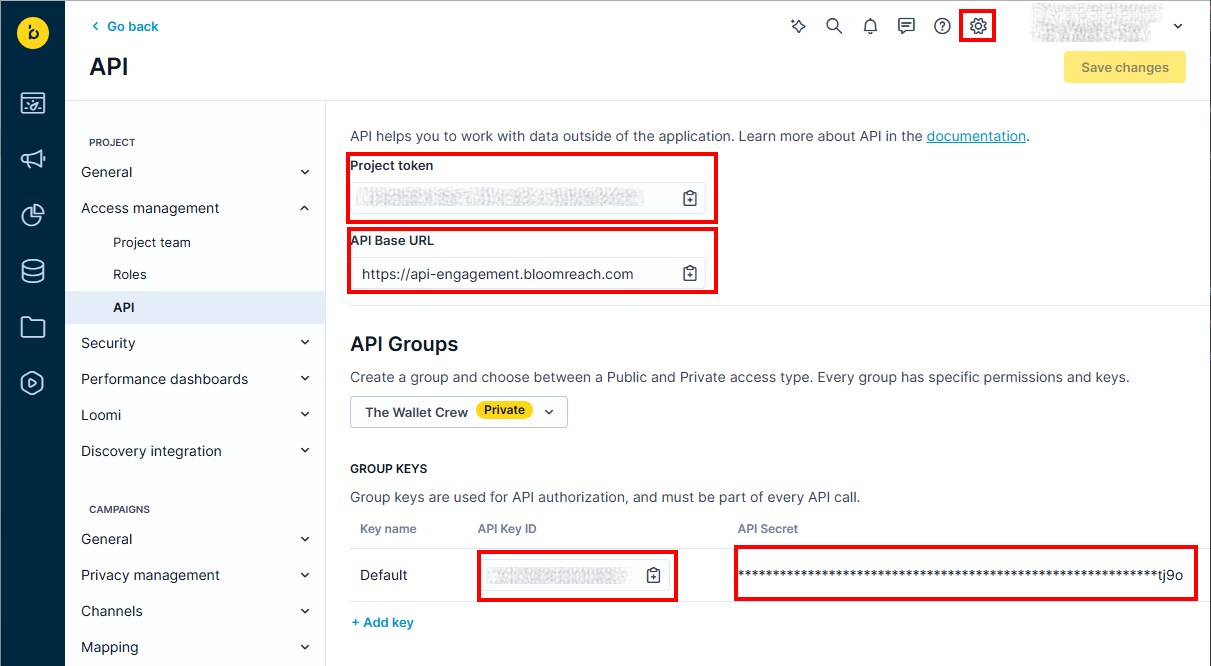
Task: Open the Web Layers play icon
Action: click(33, 382)
